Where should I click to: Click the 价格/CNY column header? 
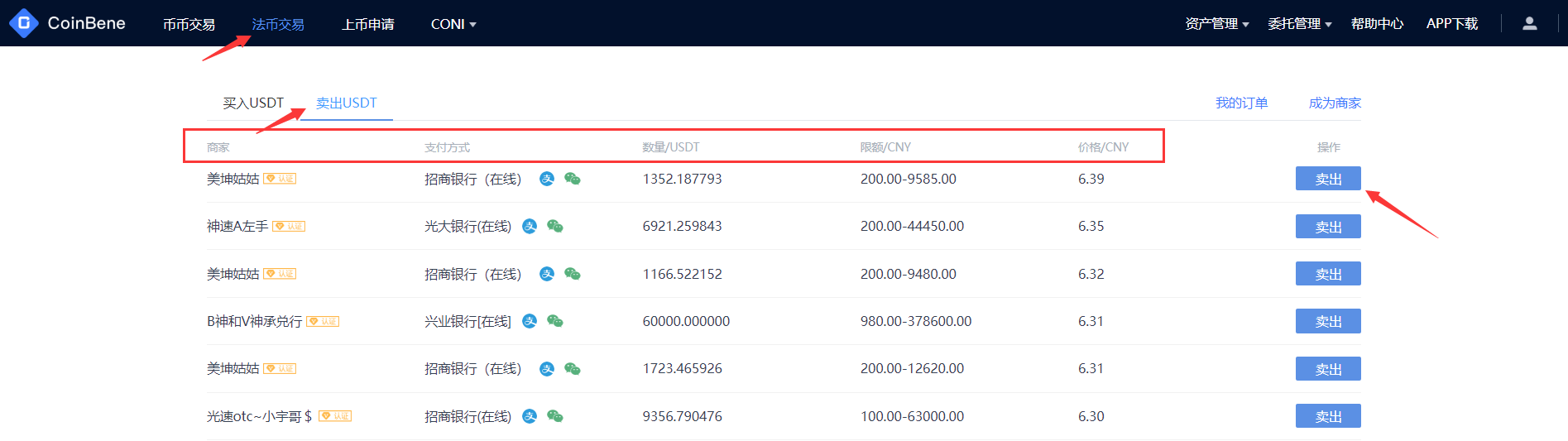[x=1103, y=147]
